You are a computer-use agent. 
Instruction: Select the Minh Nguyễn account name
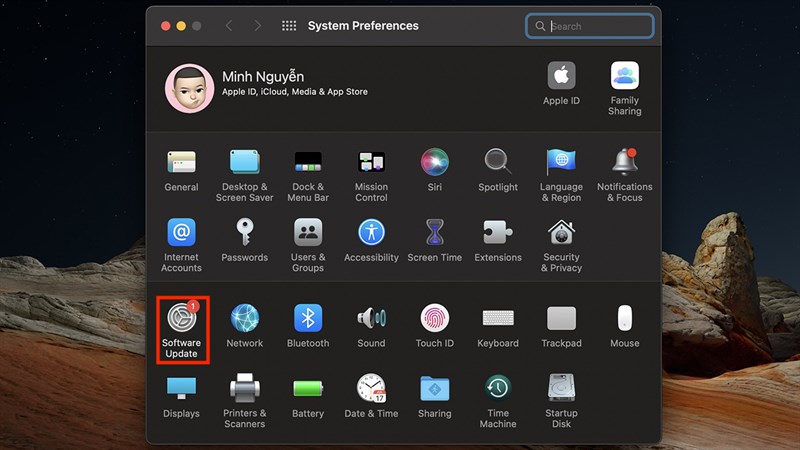[263, 77]
